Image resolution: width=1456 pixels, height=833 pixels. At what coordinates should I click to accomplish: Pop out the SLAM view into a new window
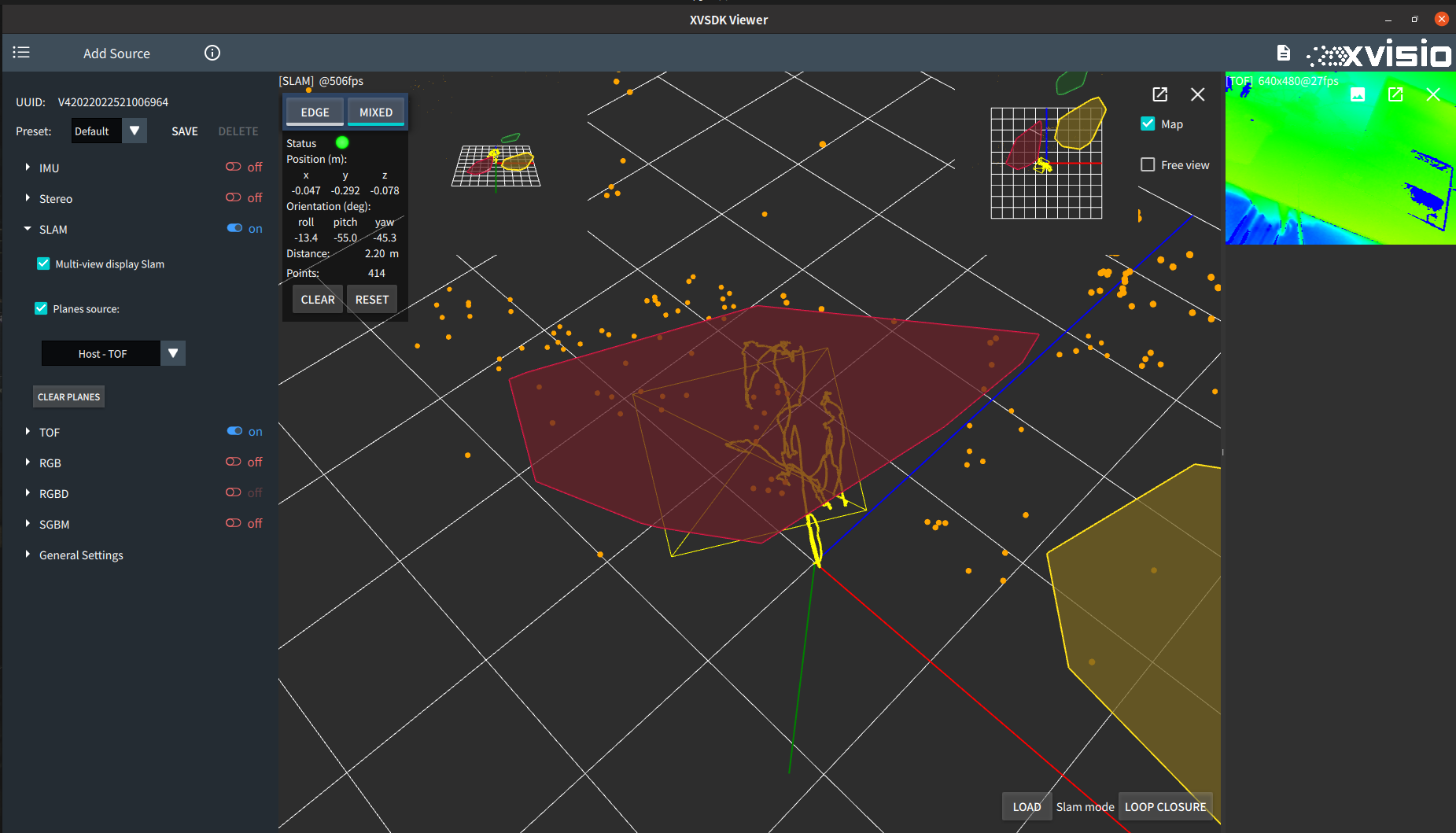click(1159, 94)
